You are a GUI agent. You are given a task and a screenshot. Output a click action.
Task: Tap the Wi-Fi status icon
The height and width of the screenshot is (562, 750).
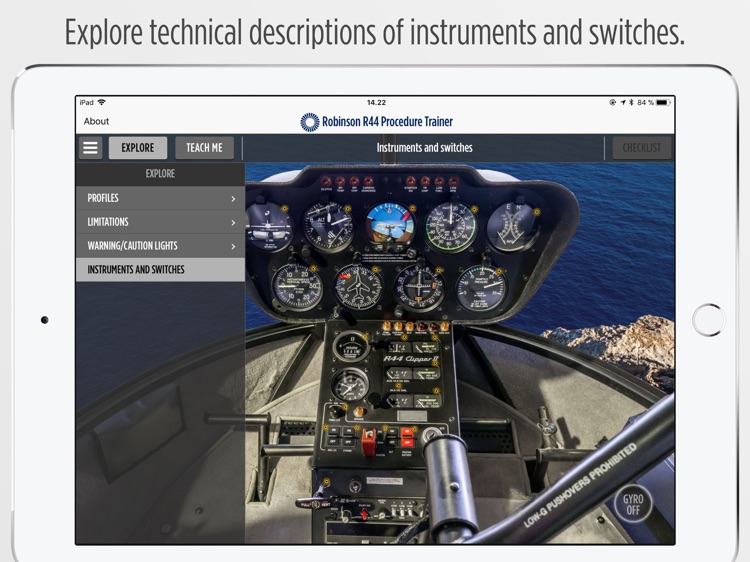tap(101, 102)
